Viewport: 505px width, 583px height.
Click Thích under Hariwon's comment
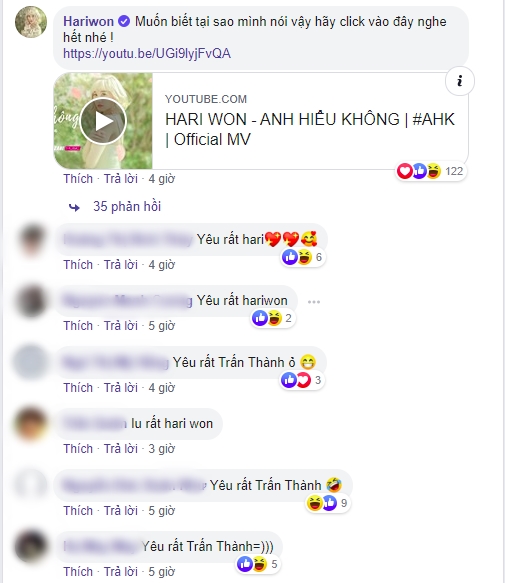point(78,179)
